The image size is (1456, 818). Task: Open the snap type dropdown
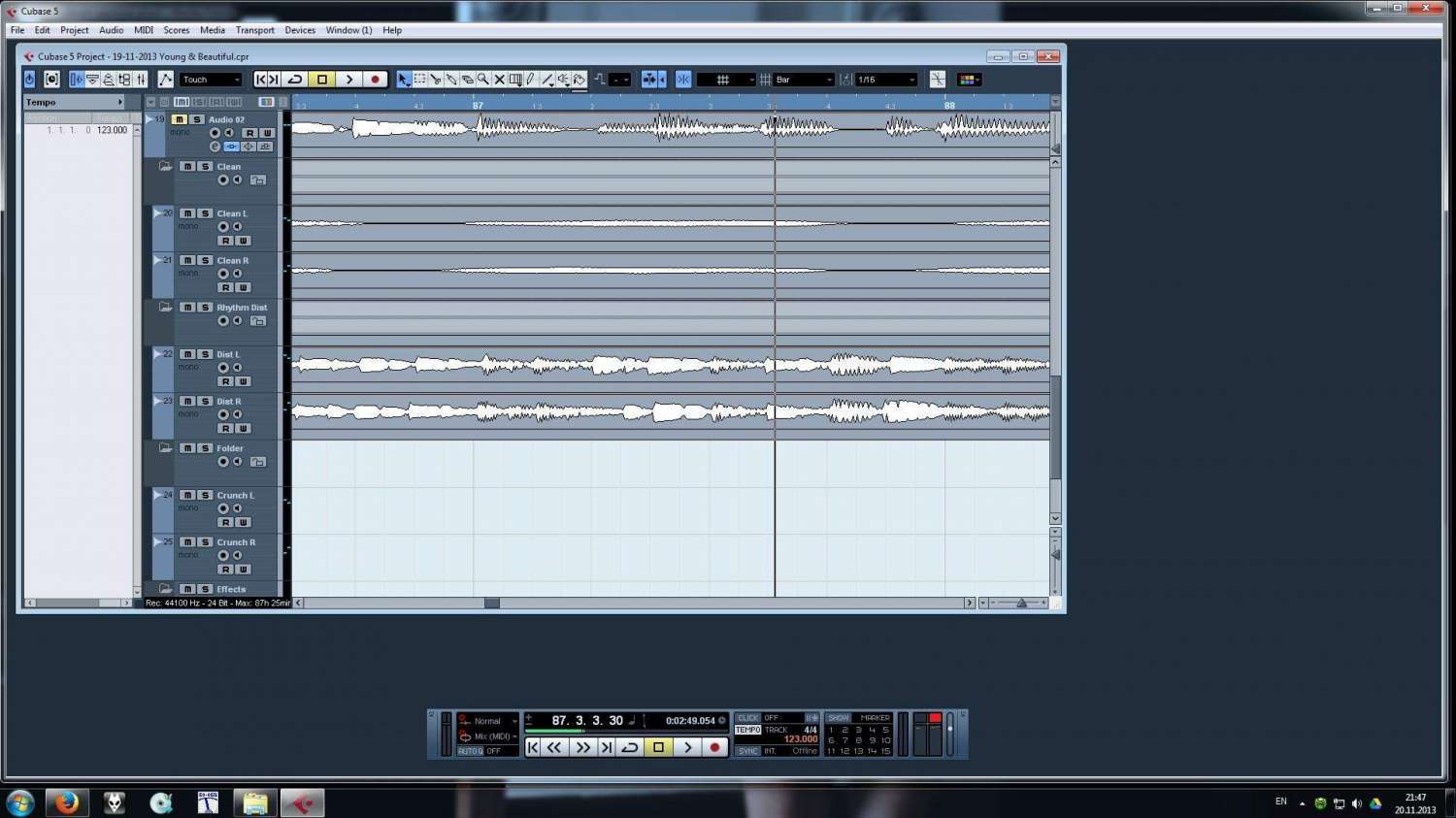coord(726,80)
